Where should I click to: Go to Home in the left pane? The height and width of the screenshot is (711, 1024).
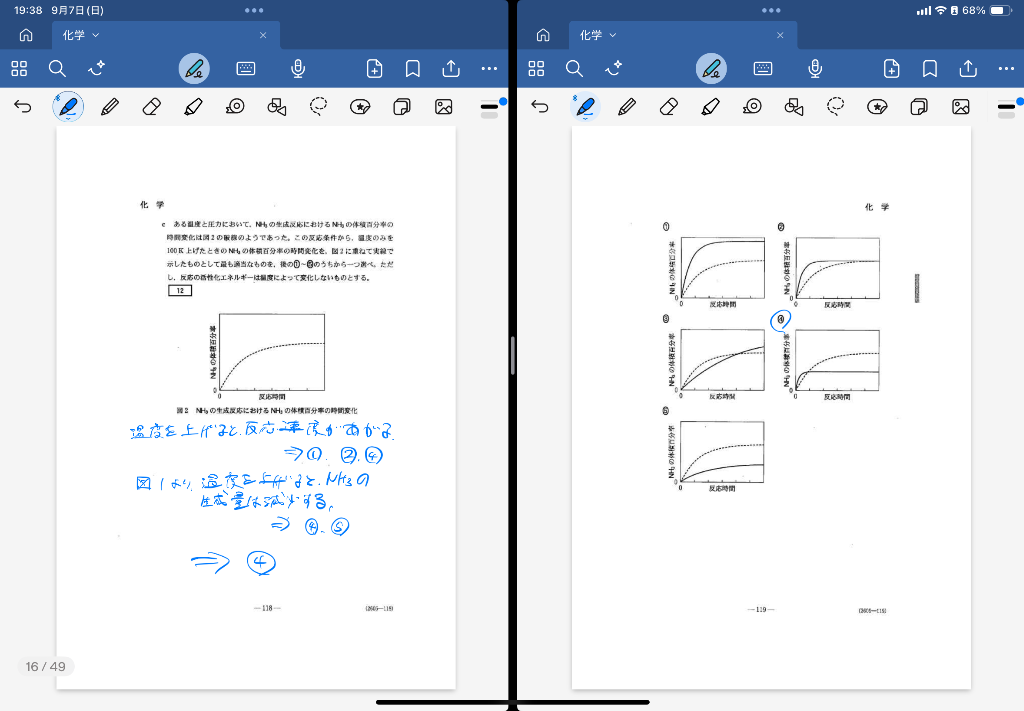click(26, 35)
